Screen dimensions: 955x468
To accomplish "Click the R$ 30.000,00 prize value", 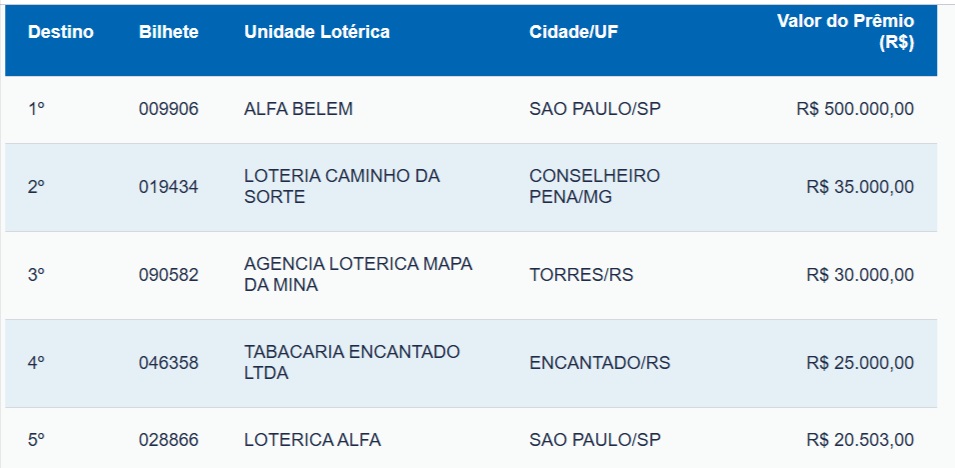I will (x=860, y=275).
